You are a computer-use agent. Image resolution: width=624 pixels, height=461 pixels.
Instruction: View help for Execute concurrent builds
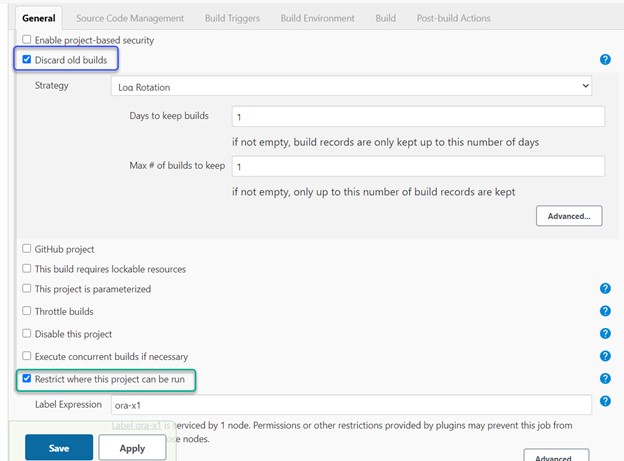coord(605,356)
